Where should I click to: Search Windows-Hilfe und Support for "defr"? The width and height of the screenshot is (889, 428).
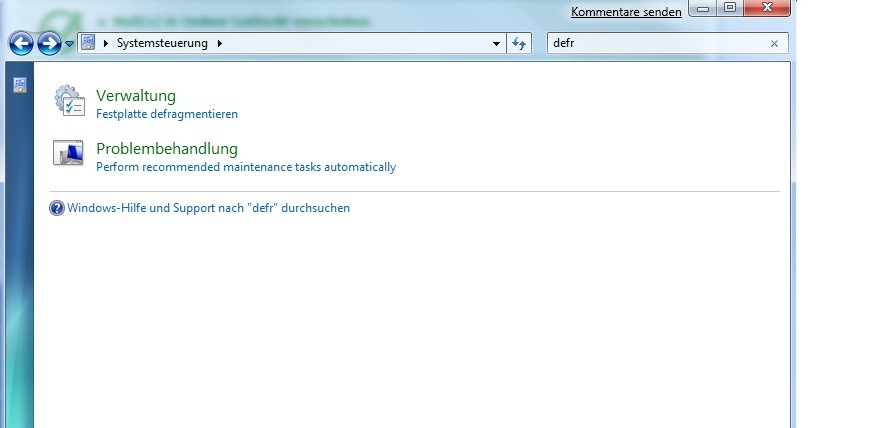(208, 208)
